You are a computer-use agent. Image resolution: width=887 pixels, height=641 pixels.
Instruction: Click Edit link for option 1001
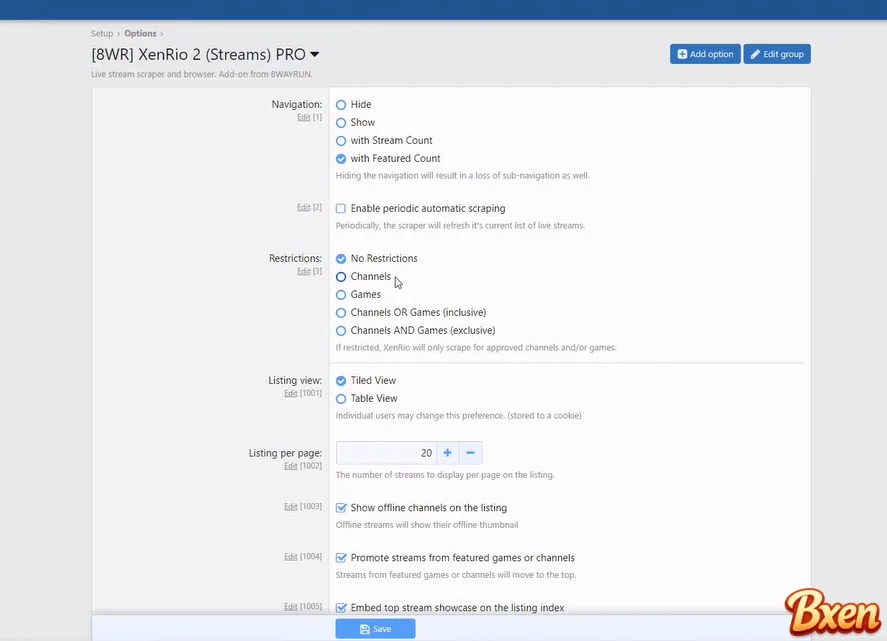coord(291,393)
